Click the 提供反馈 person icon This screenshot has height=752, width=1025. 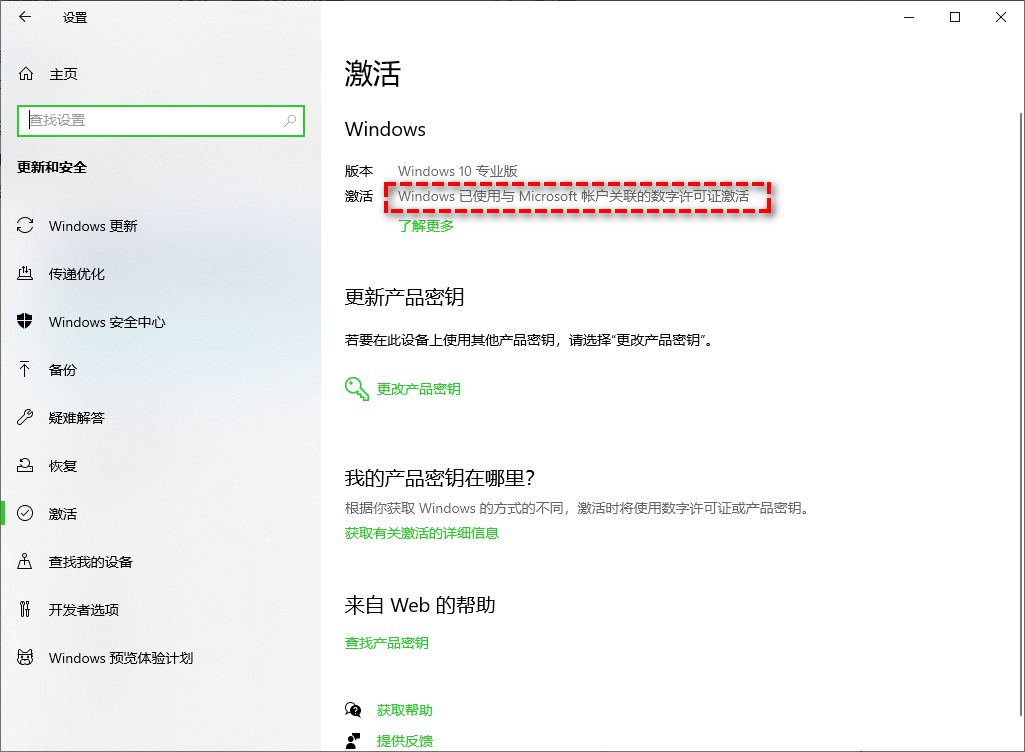[354, 742]
